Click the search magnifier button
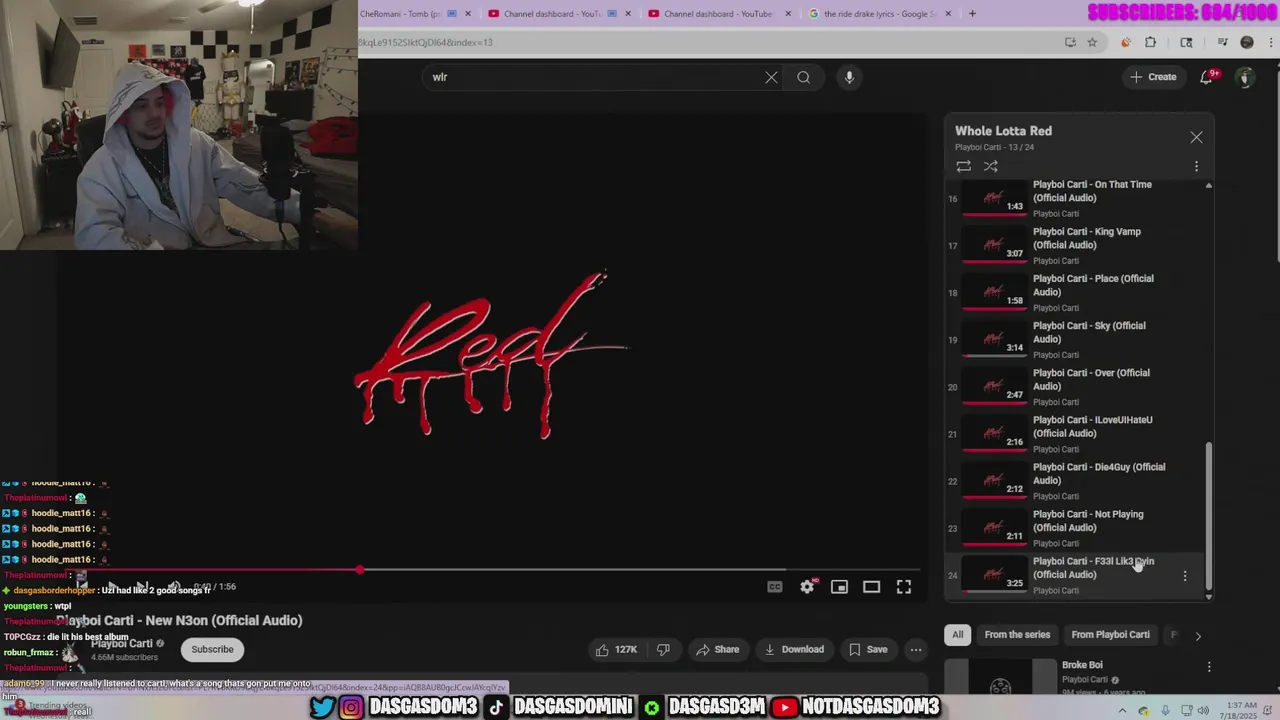Screen dimensions: 1280x720 click(803, 77)
